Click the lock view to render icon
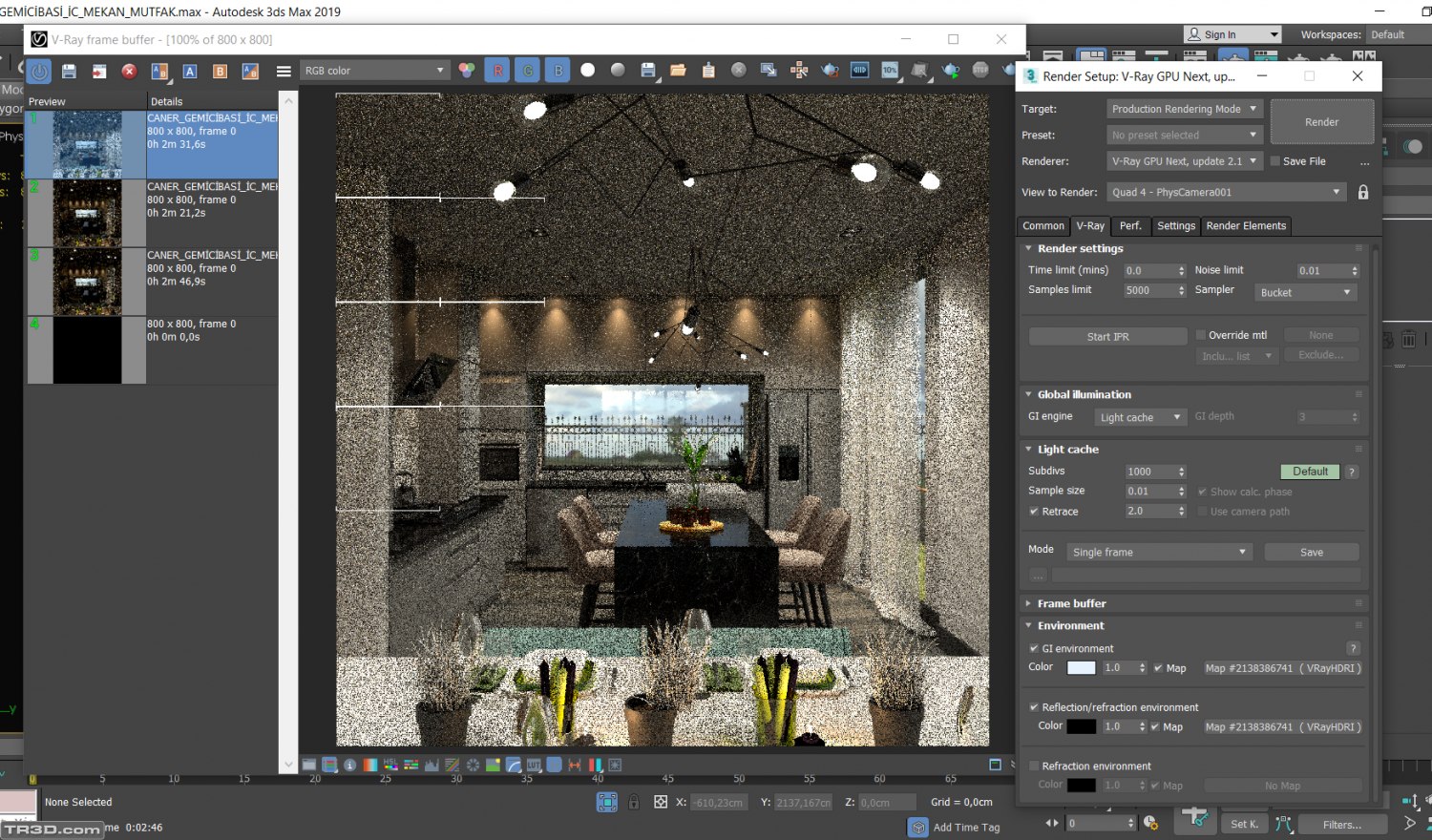The width and height of the screenshot is (1432, 840). [1363, 192]
